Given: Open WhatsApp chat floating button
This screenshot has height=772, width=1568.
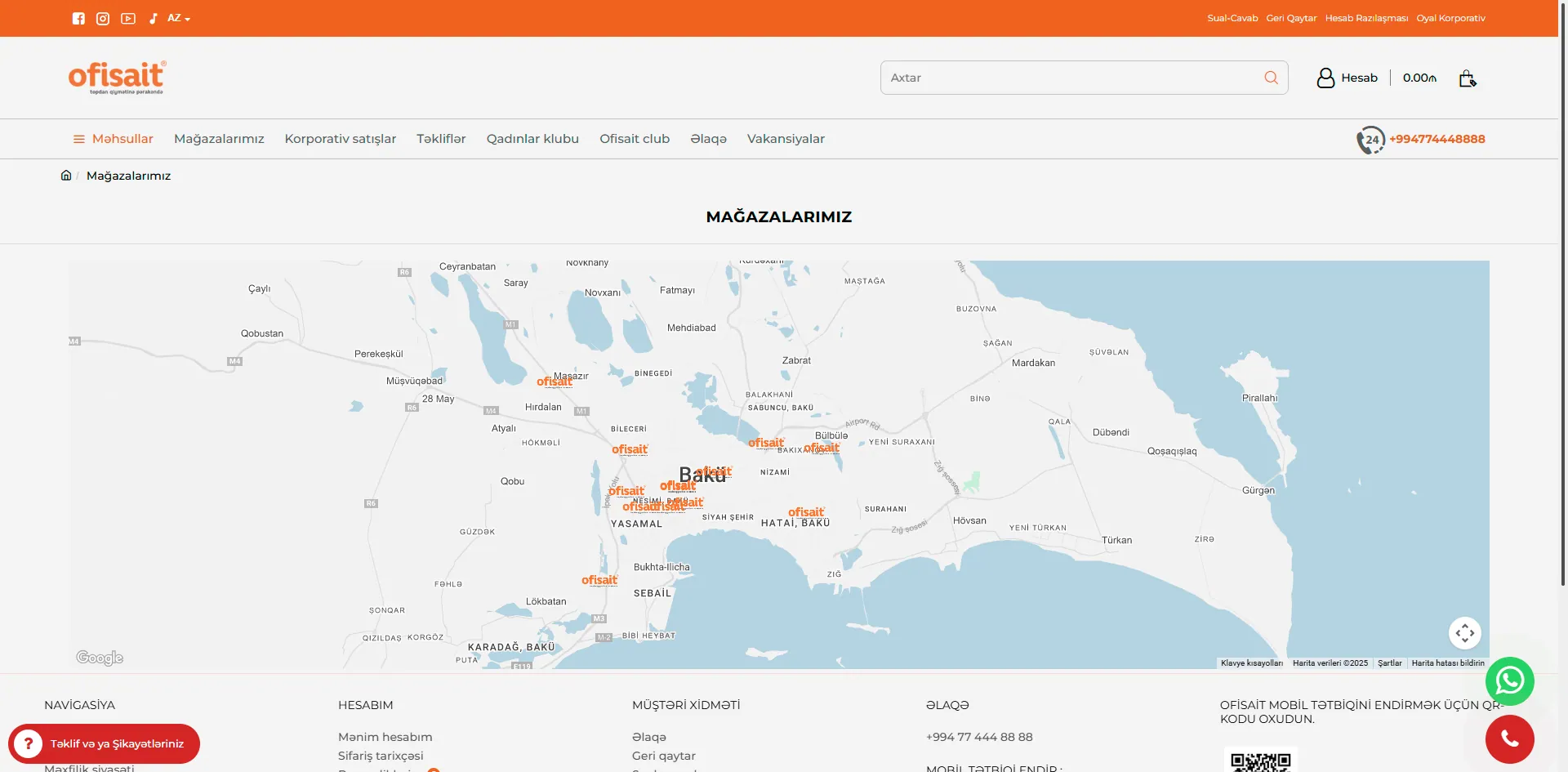Looking at the screenshot, I should pos(1510,681).
